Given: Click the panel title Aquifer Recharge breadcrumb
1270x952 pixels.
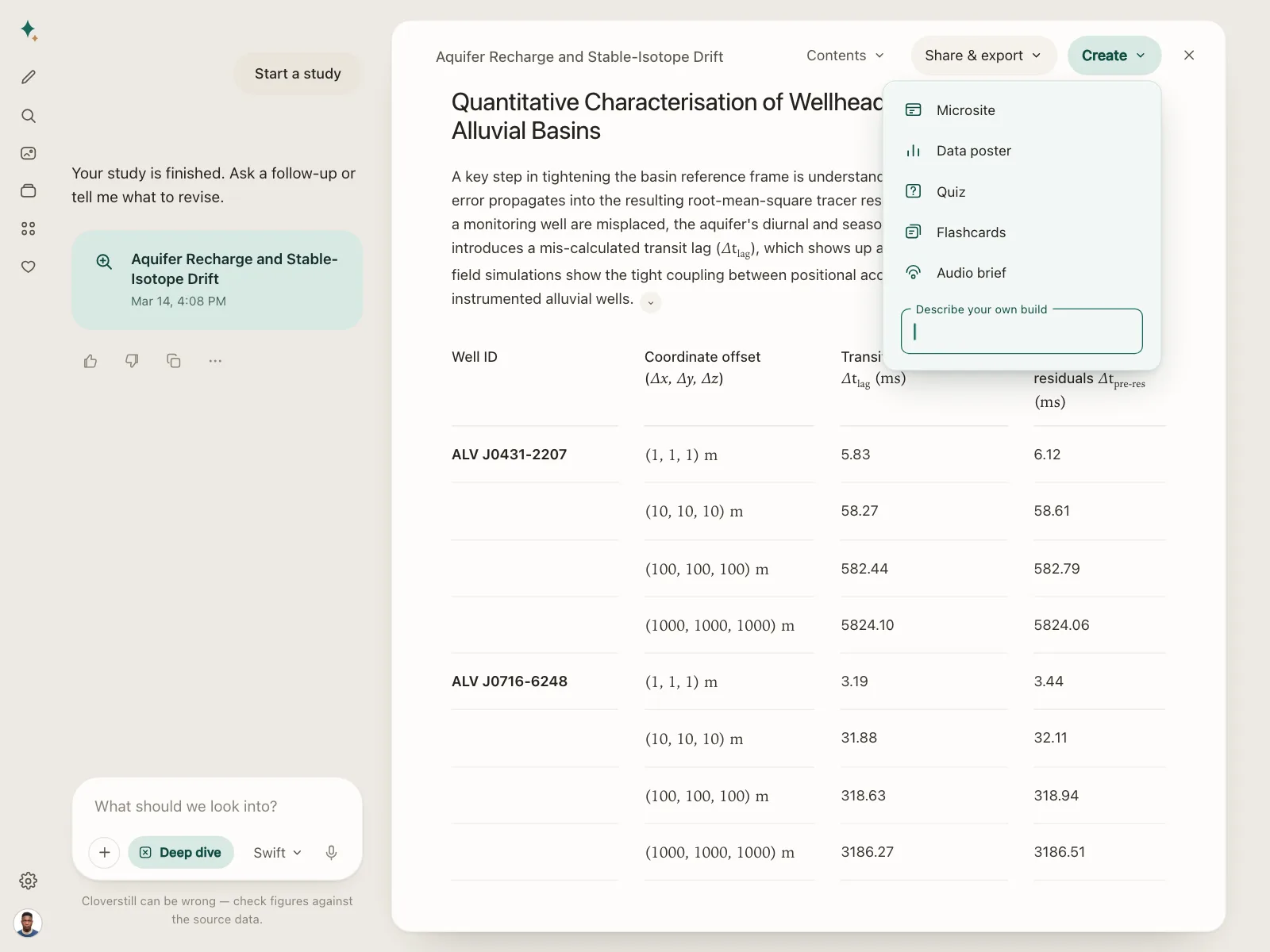Looking at the screenshot, I should (579, 57).
